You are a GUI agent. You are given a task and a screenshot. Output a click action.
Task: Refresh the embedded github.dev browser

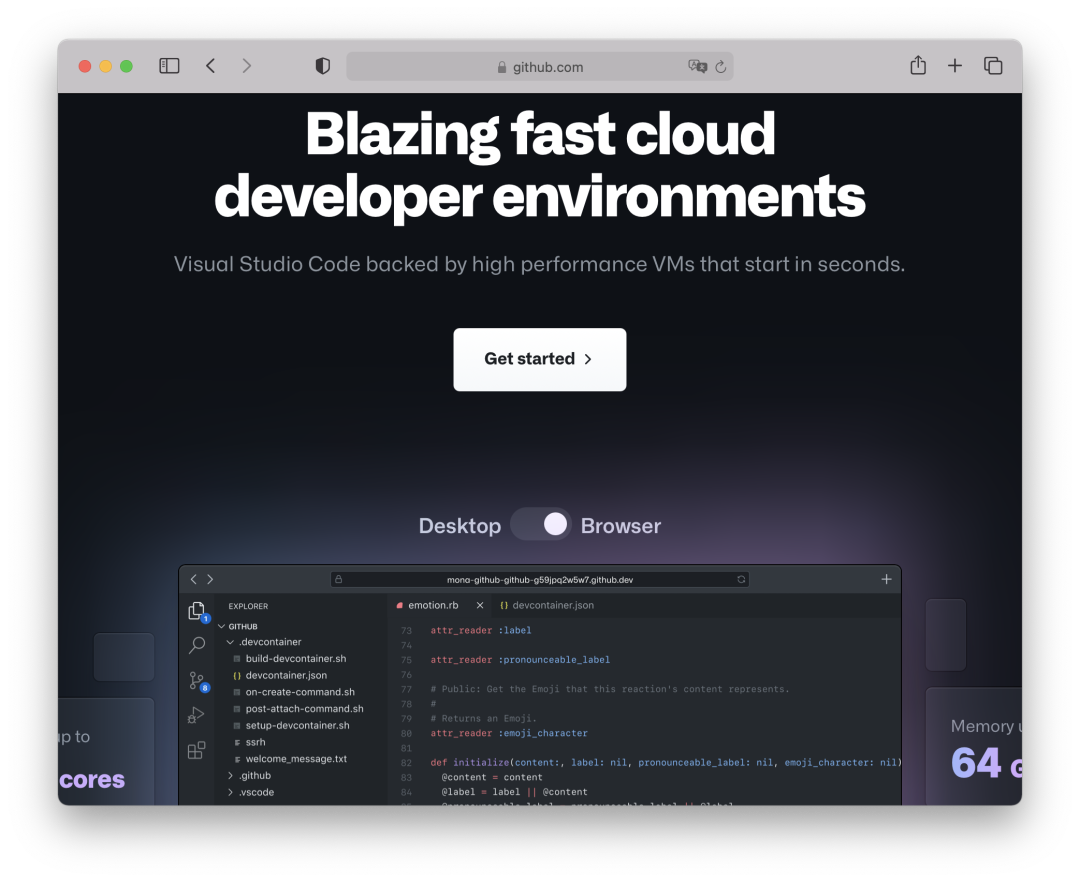(x=741, y=580)
